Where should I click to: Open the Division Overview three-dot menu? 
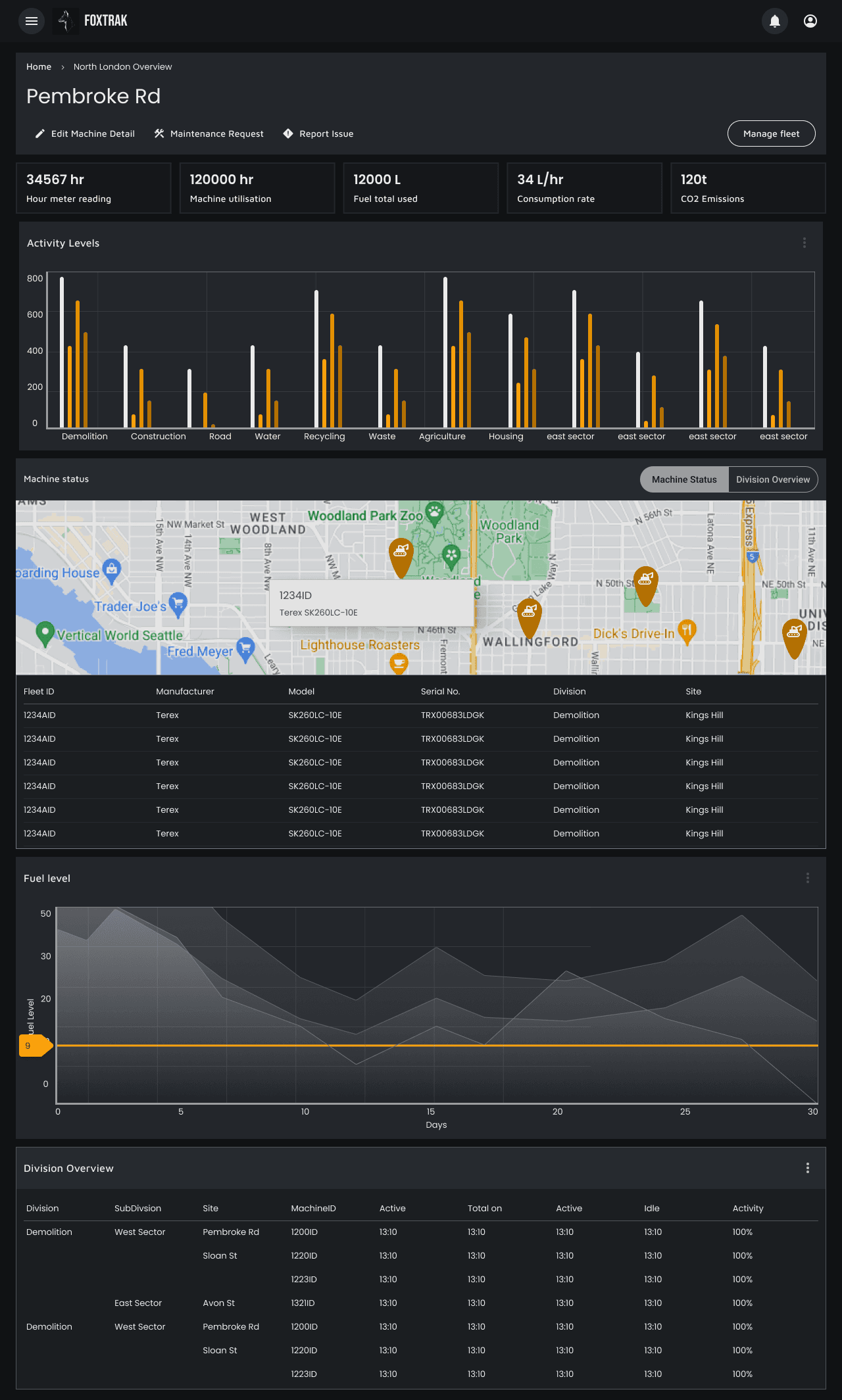pos(808,1168)
